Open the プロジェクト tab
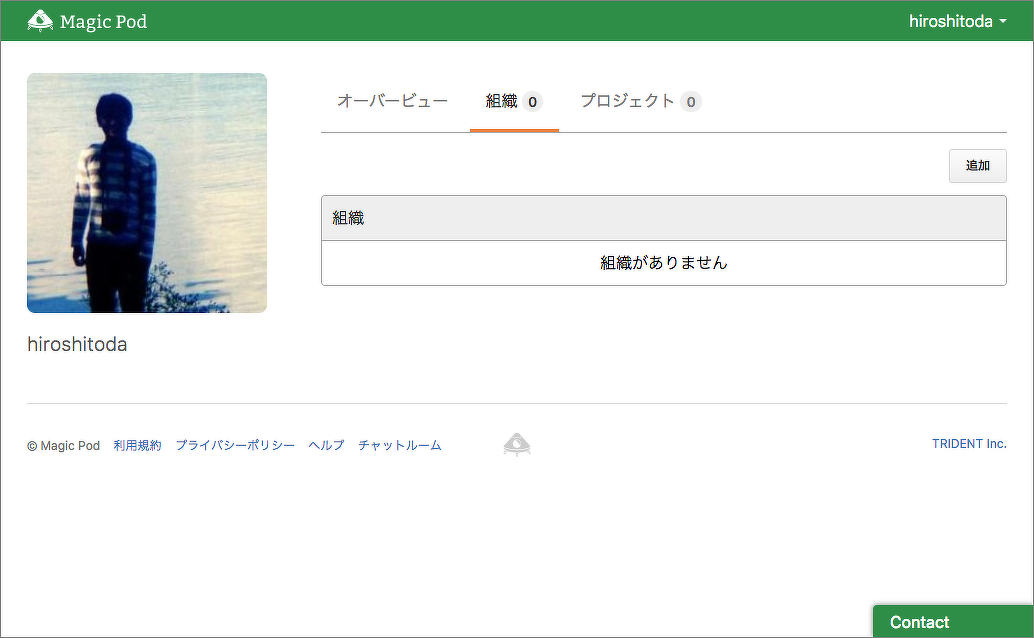 (x=627, y=101)
